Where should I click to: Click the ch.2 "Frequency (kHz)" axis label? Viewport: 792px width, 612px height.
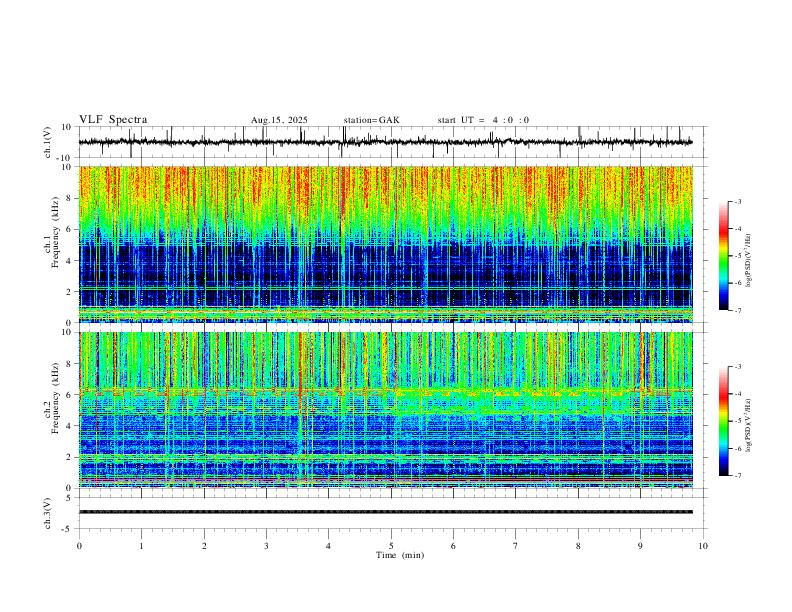[x=56, y=398]
